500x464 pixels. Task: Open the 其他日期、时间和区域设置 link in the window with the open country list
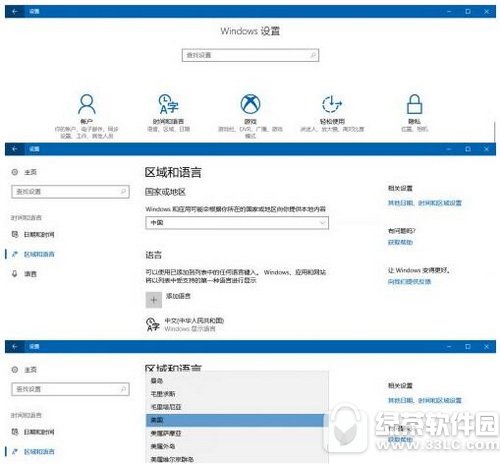click(425, 400)
